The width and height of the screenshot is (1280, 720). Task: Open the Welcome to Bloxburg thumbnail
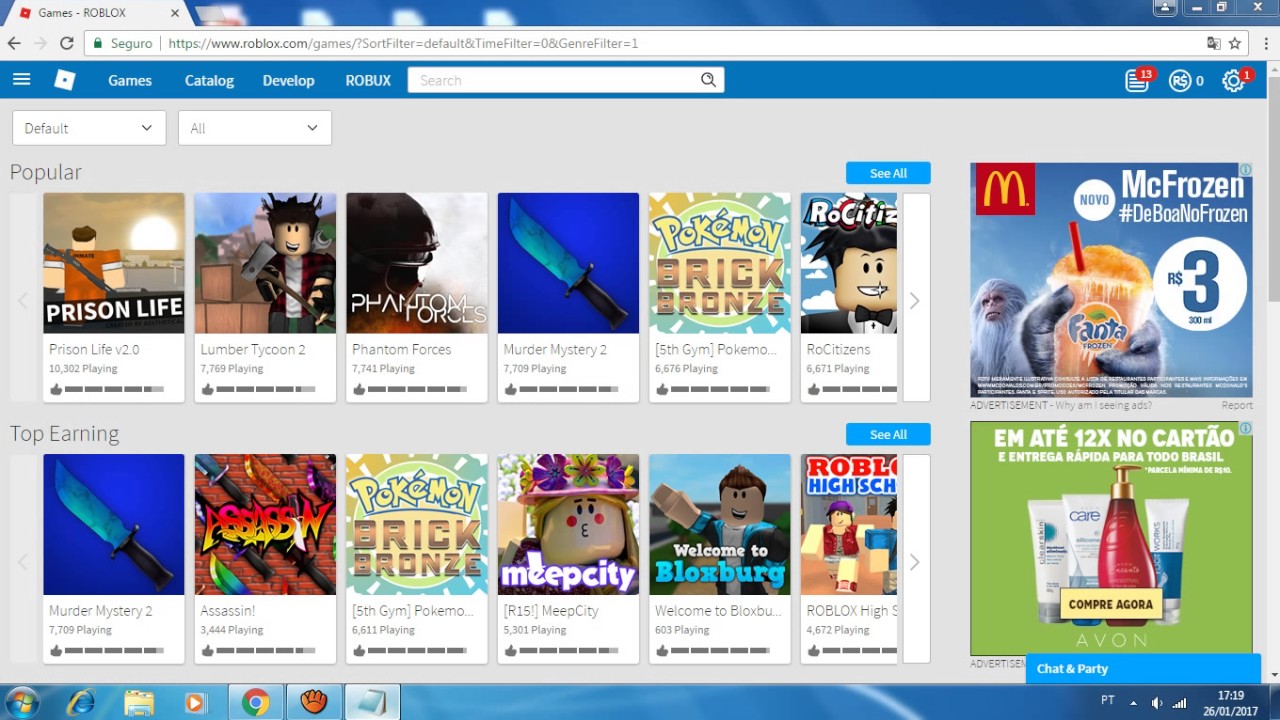pyautogui.click(x=720, y=524)
